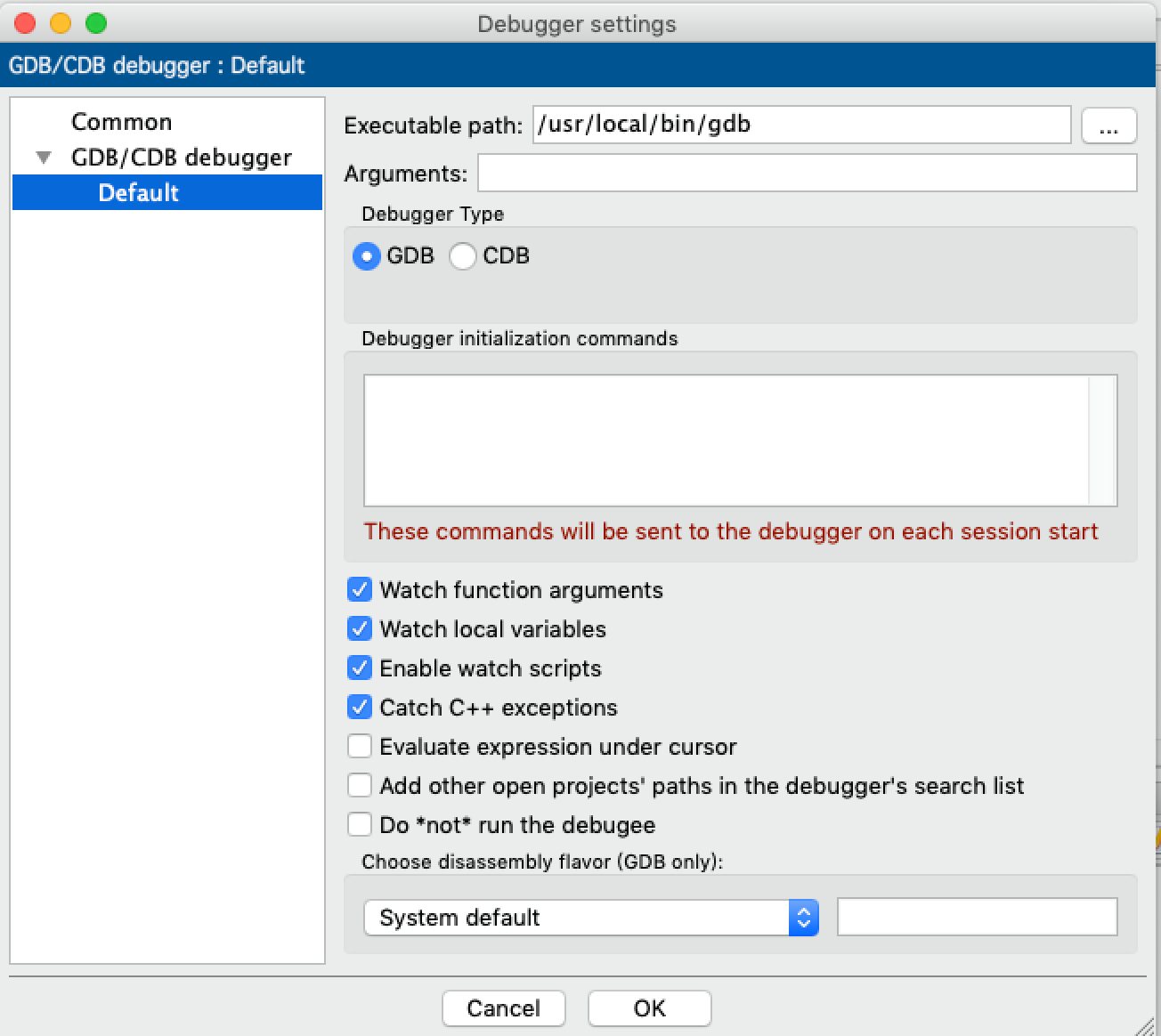Click the Executable path label
The image size is (1161, 1036).
coord(434,125)
